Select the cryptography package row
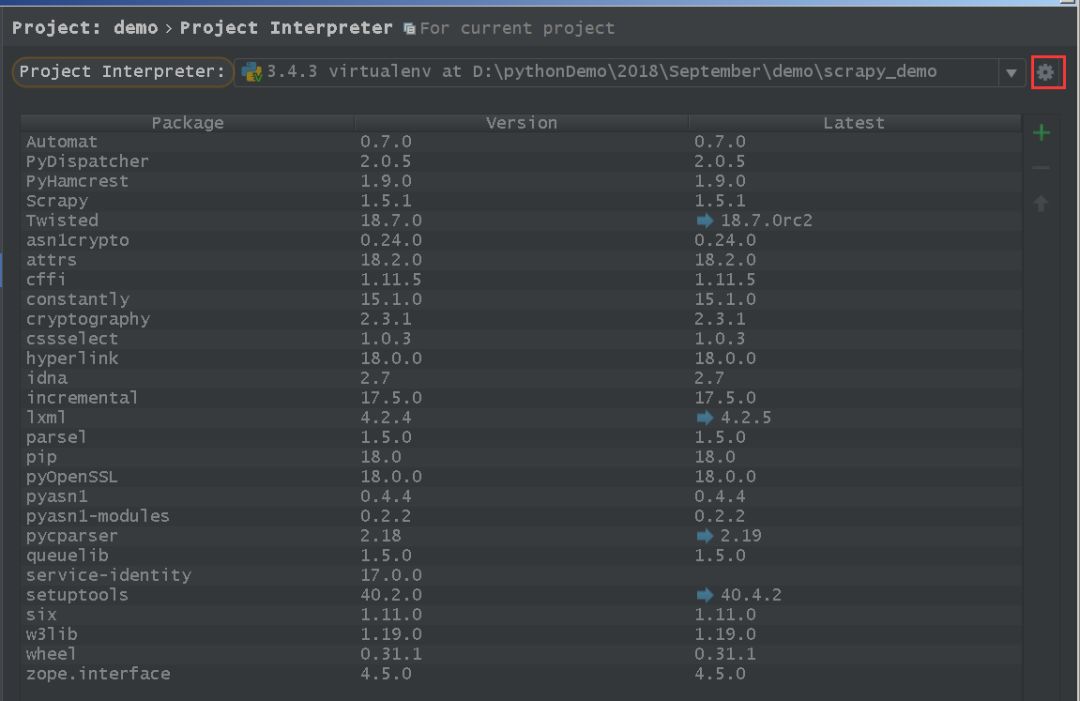 point(521,320)
